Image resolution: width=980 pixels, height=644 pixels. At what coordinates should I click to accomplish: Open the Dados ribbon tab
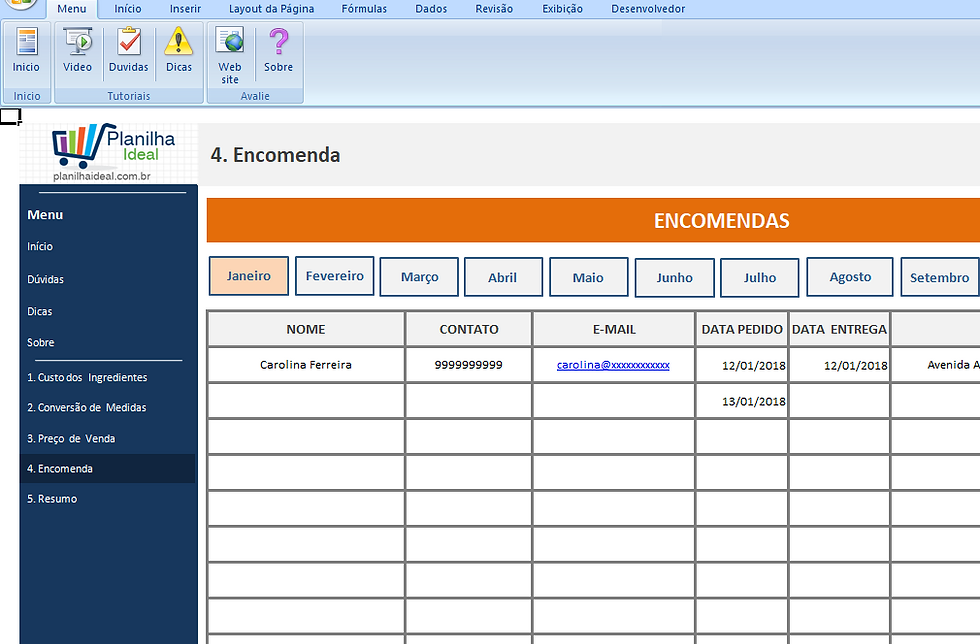431,9
